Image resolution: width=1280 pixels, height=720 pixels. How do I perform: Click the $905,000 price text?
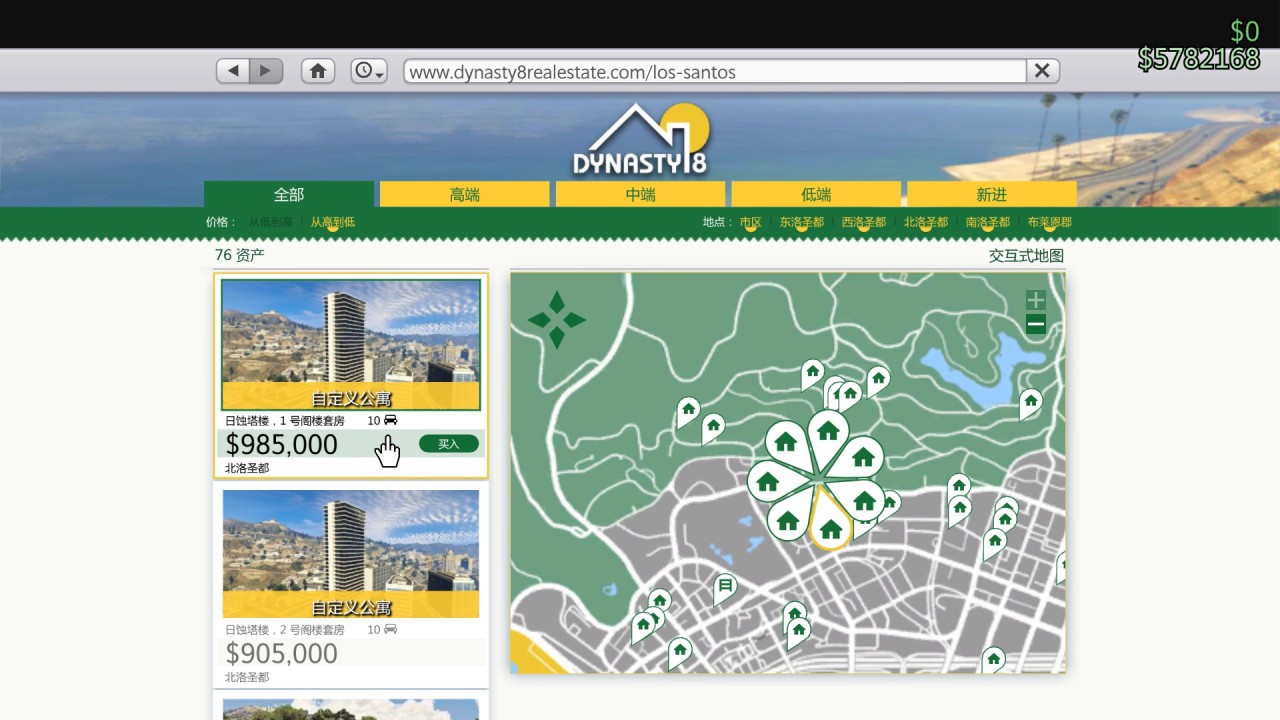(x=282, y=654)
